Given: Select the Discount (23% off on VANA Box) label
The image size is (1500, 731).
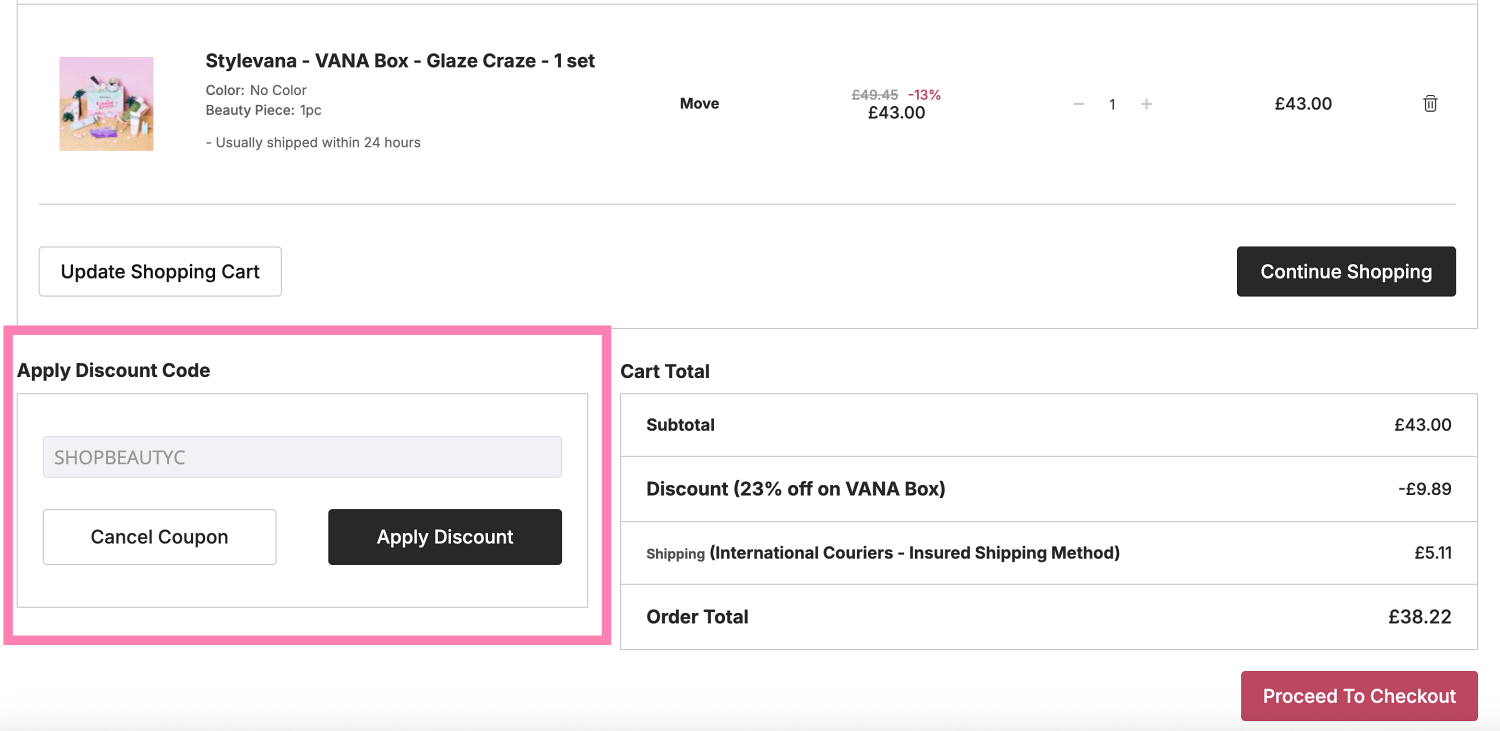Looking at the screenshot, I should [796, 489].
